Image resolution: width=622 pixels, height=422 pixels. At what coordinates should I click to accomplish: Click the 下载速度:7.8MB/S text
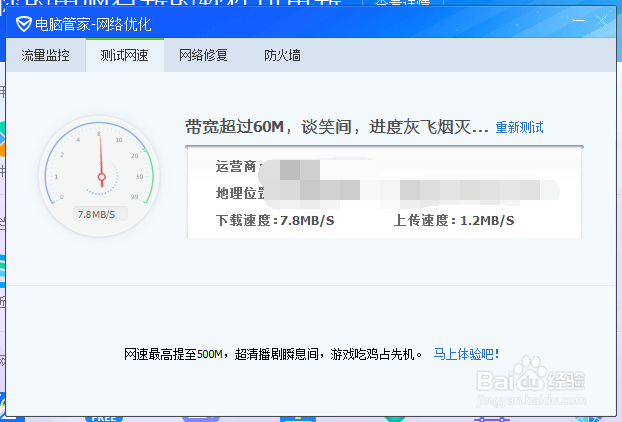tap(275, 221)
